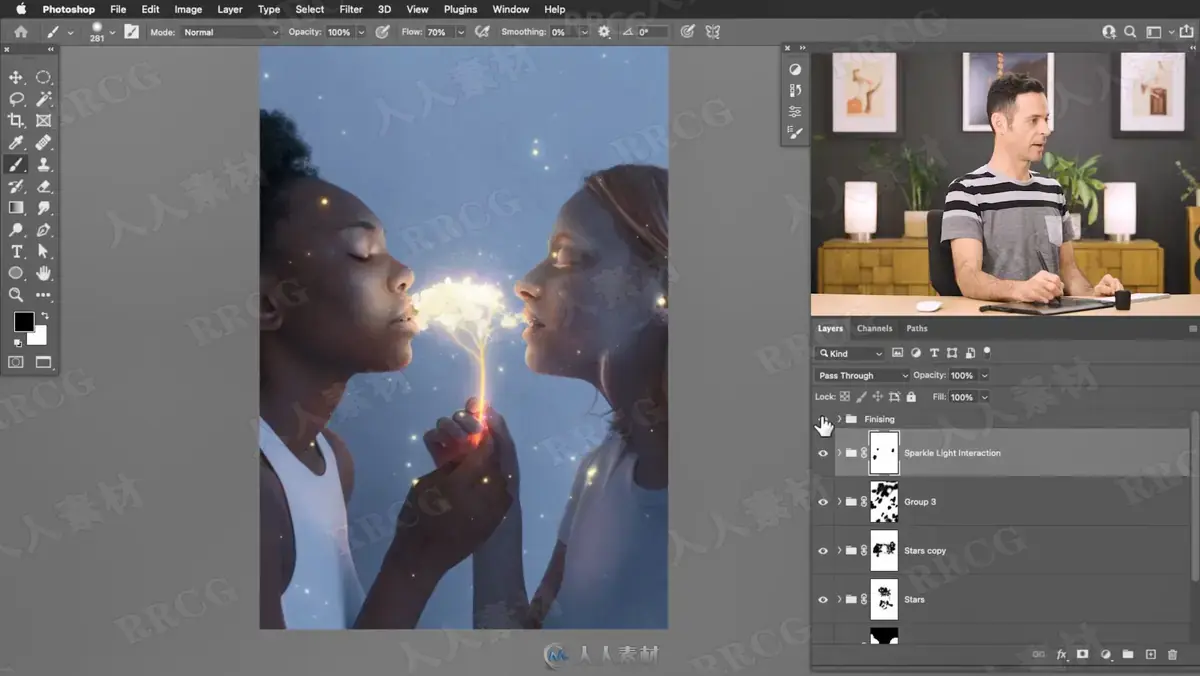This screenshot has width=1200, height=676.
Task: Open the brush Opacity slider dropdown
Action: 361,32
